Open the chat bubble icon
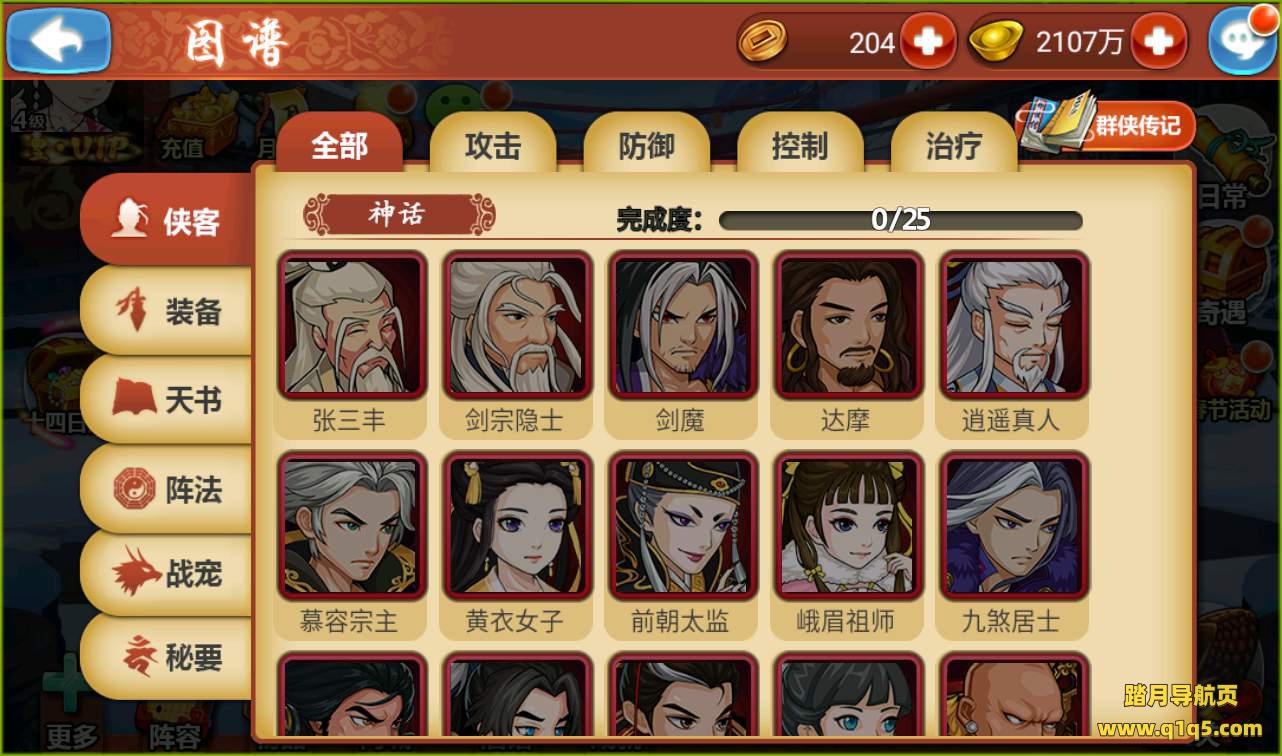1282x756 pixels. tap(1242, 40)
